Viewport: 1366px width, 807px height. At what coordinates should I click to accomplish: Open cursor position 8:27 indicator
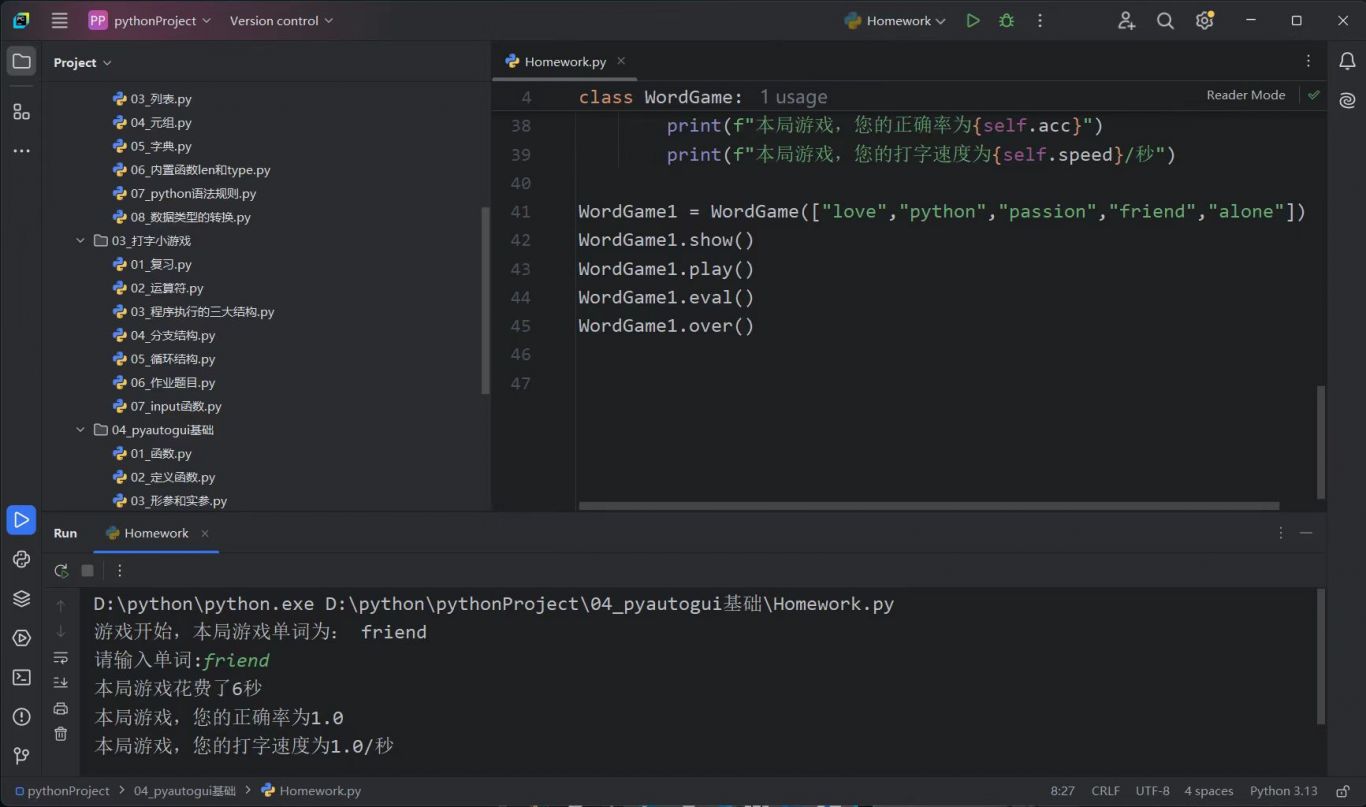(x=1062, y=790)
